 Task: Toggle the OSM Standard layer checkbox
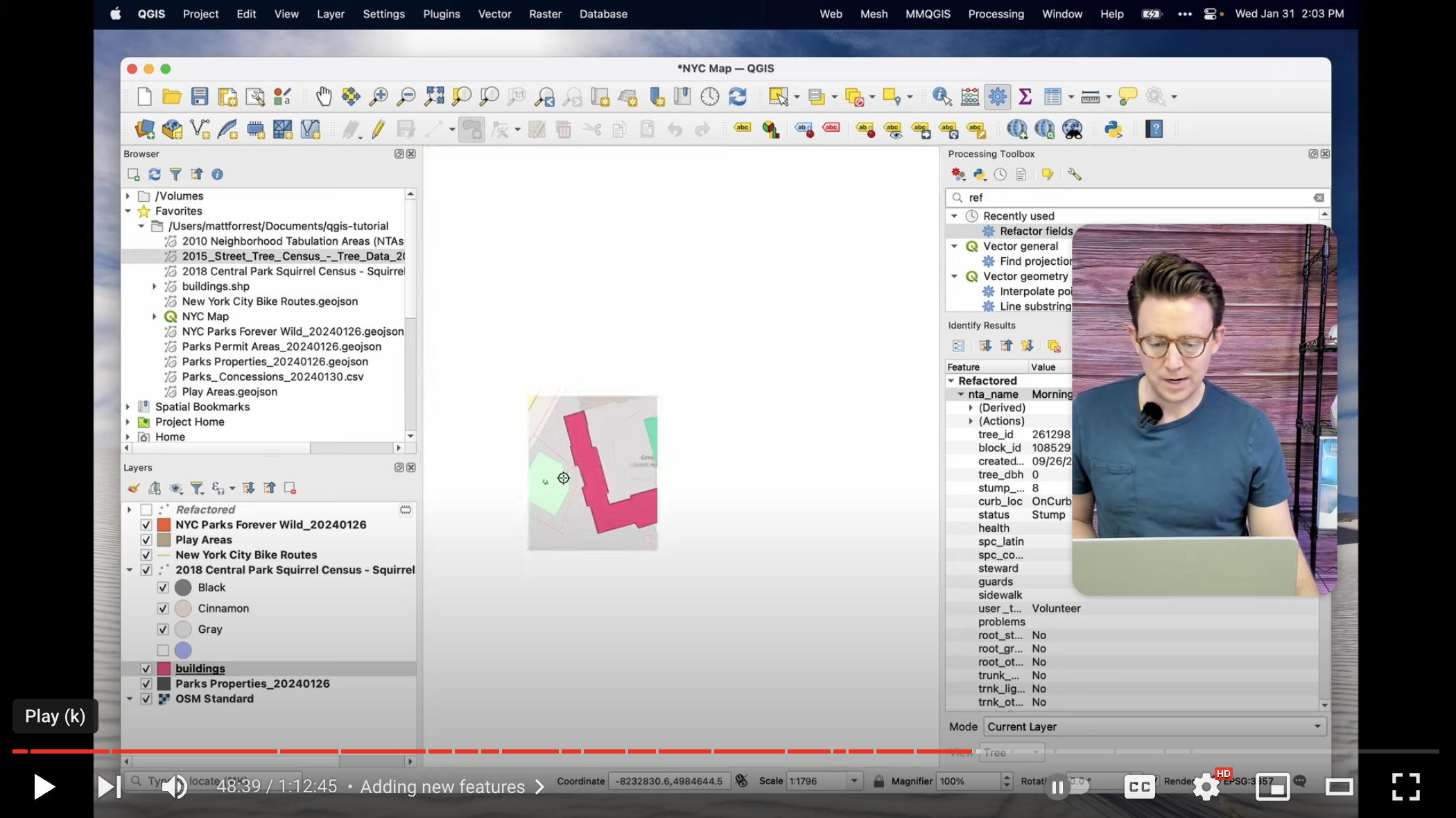coord(146,699)
